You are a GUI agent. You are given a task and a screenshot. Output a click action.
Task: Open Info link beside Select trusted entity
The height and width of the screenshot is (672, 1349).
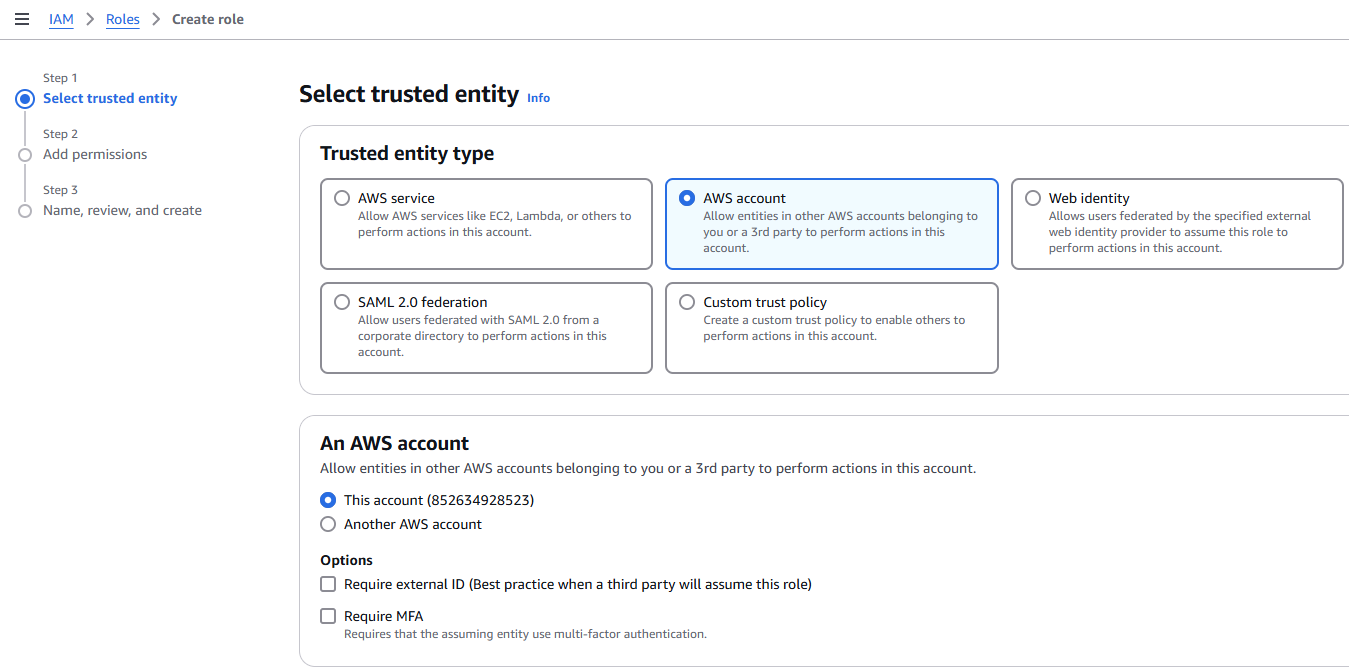[x=538, y=98]
